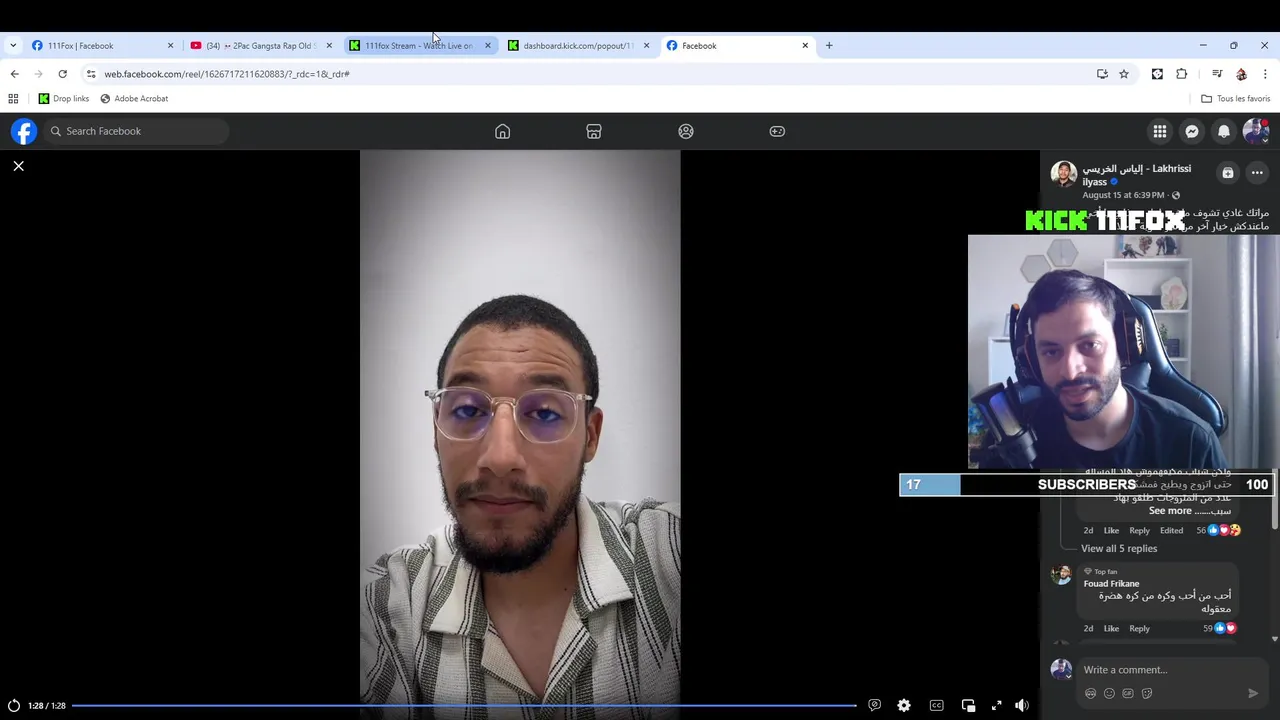Viewport: 1280px width, 720px height.
Task: View reactions on Fouad Frikane's comment
Action: tap(1220, 628)
